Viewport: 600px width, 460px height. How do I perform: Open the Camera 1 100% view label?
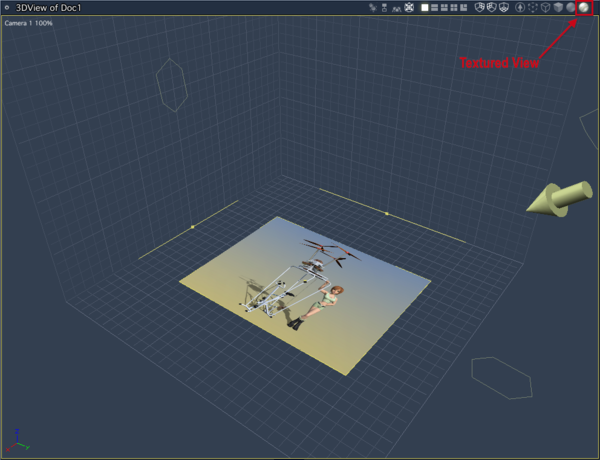28,23
